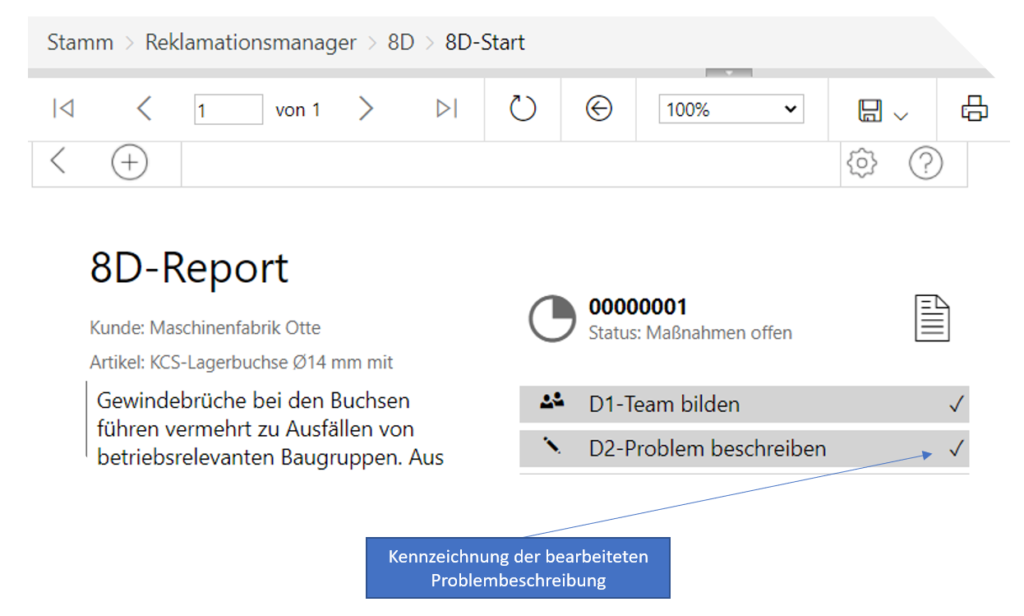1024x616 pixels.
Task: Click Status: Maßnahmen offen text
Action: (690, 333)
